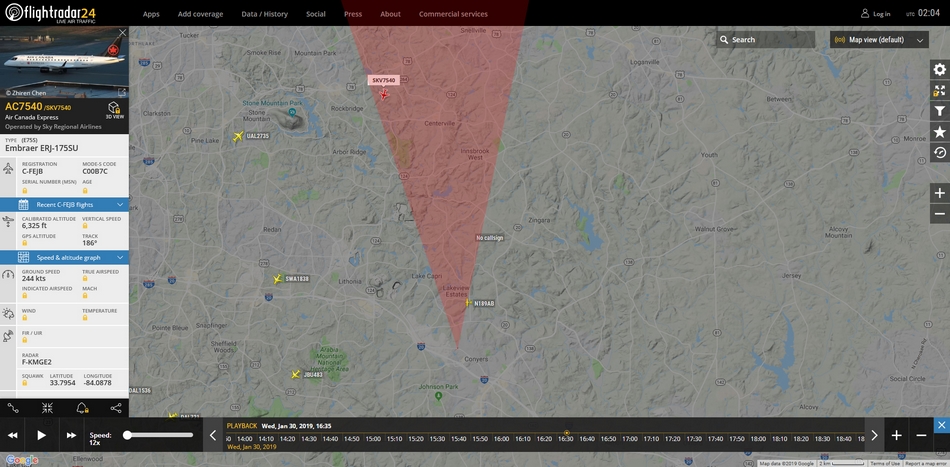Click the red SKV7540 aircraft icon
Image resolution: width=950 pixels, height=467 pixels.
pyautogui.click(x=384, y=94)
